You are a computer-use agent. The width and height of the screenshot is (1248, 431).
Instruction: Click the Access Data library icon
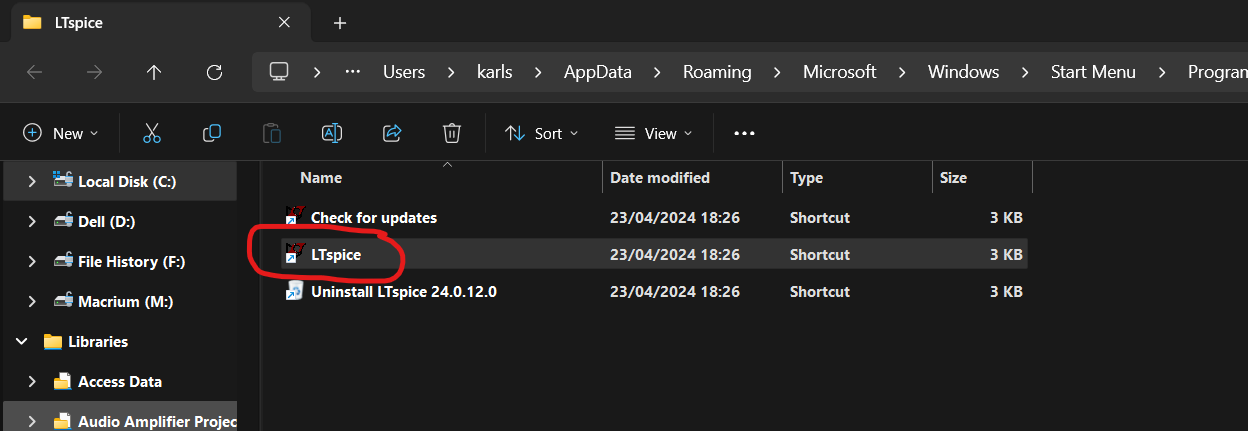pyautogui.click(x=63, y=381)
